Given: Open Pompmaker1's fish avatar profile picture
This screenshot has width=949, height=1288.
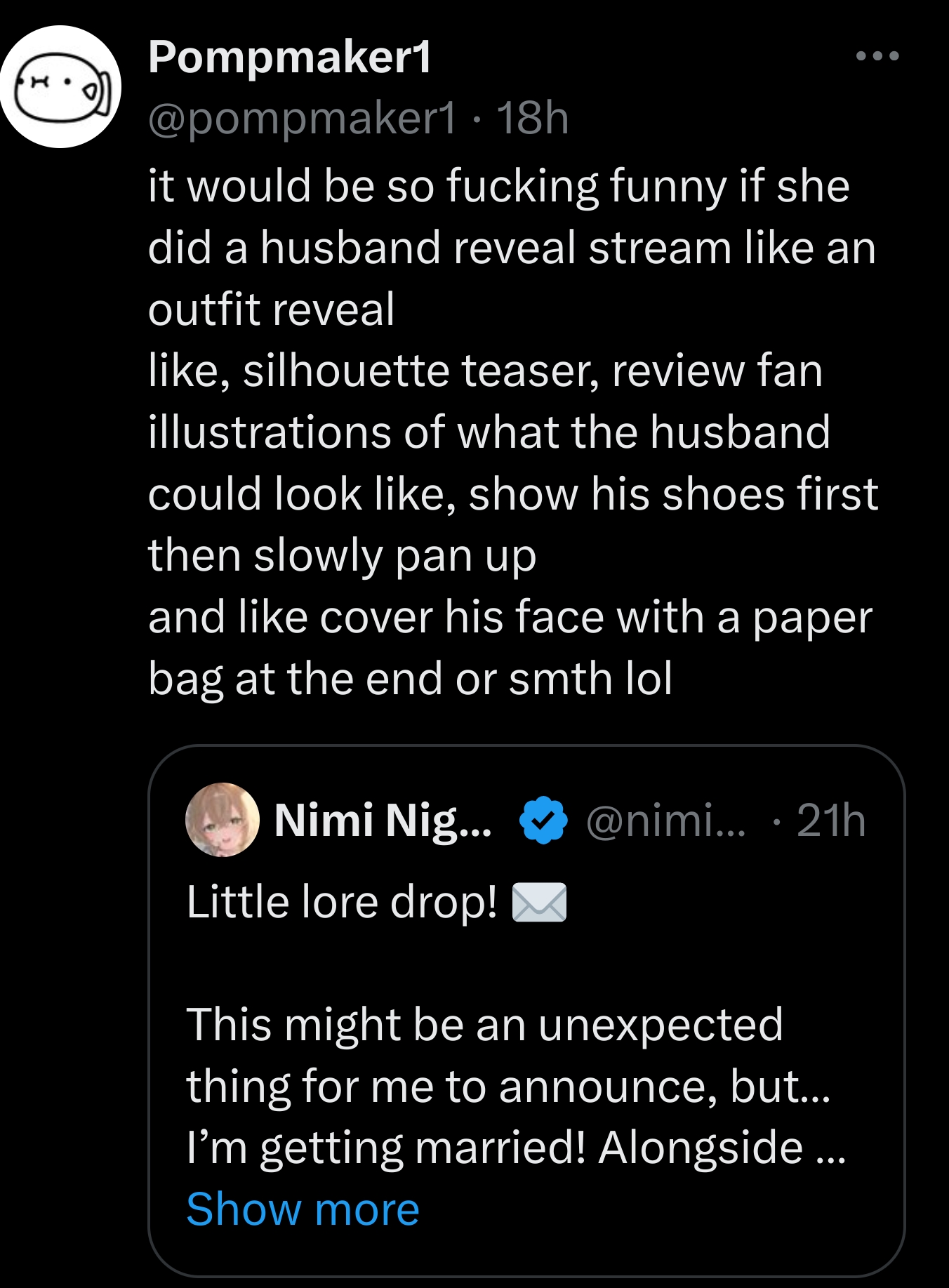Looking at the screenshot, I should (61, 86).
